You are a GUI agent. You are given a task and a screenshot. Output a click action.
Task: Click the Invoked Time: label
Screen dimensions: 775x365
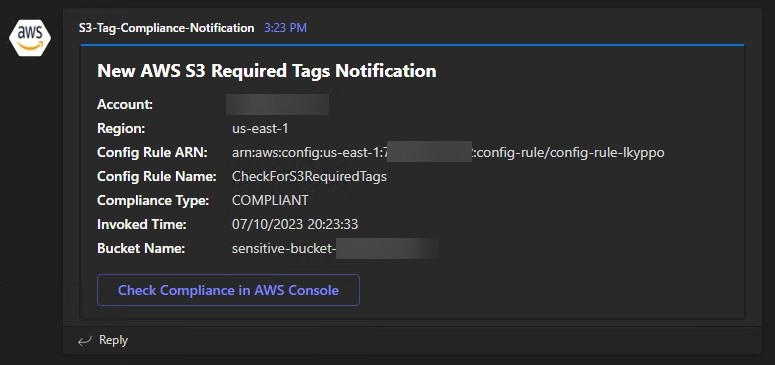pyautogui.click(x=142, y=225)
